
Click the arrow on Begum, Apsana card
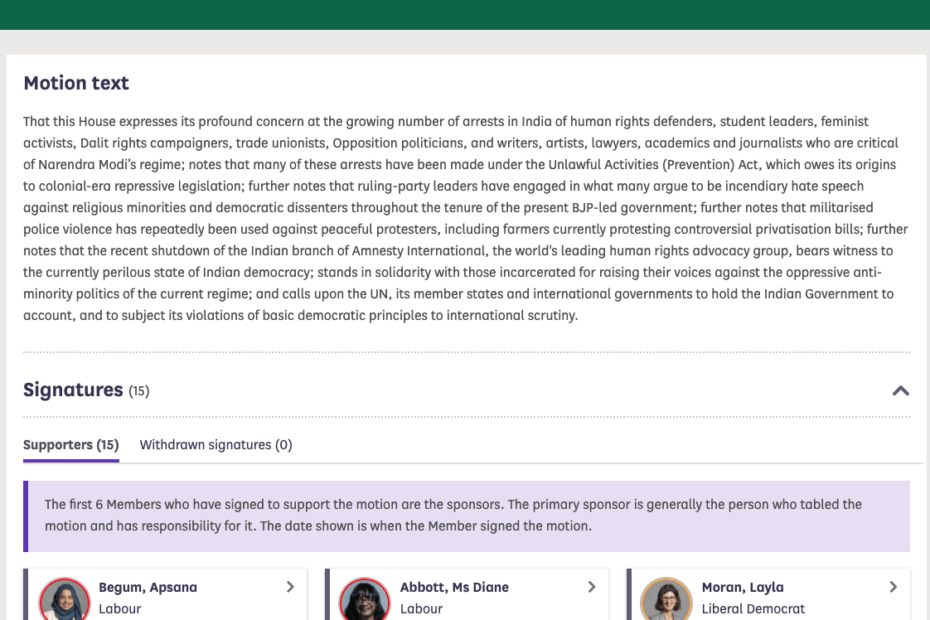[x=290, y=587]
